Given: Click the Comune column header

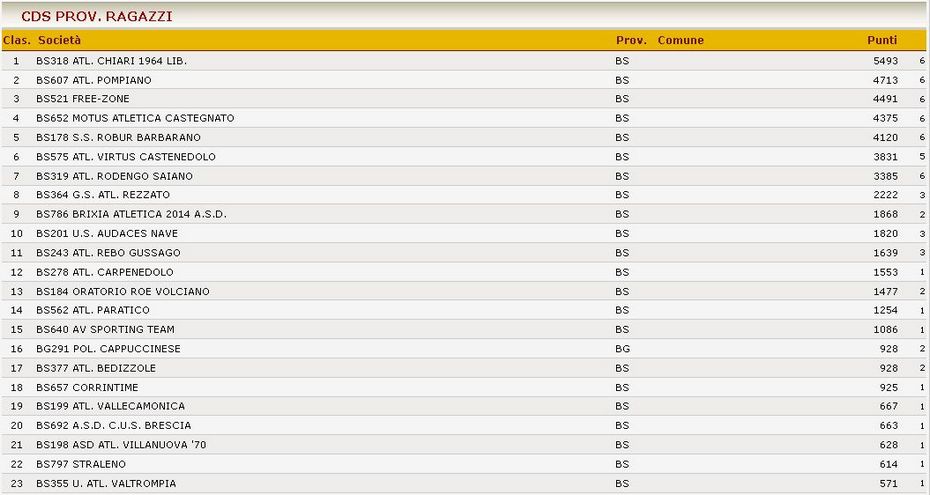Looking at the screenshot, I should tap(680, 40).
